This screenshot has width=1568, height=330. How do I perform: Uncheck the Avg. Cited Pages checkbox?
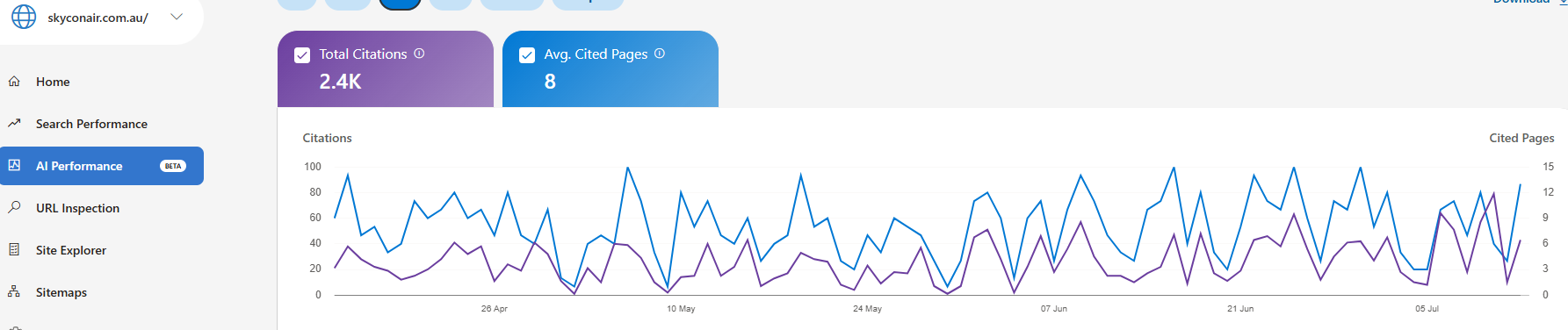point(527,55)
